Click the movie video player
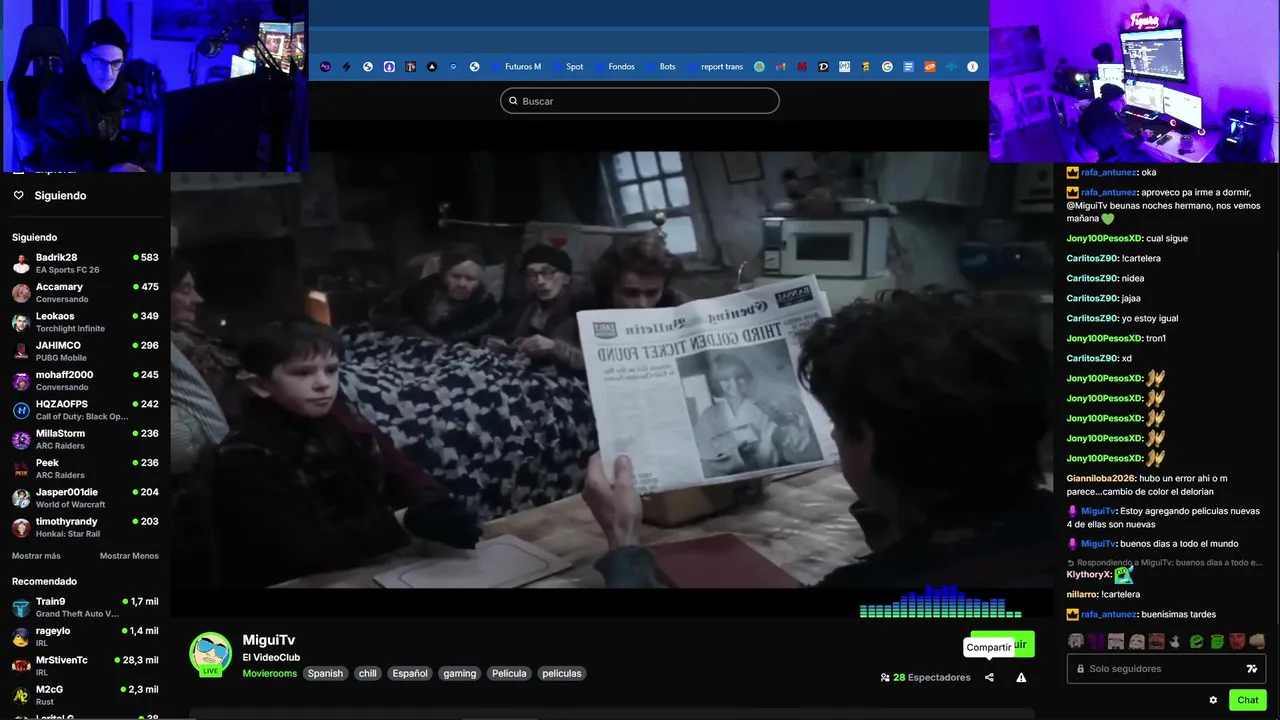The width and height of the screenshot is (1280, 720). (611, 370)
